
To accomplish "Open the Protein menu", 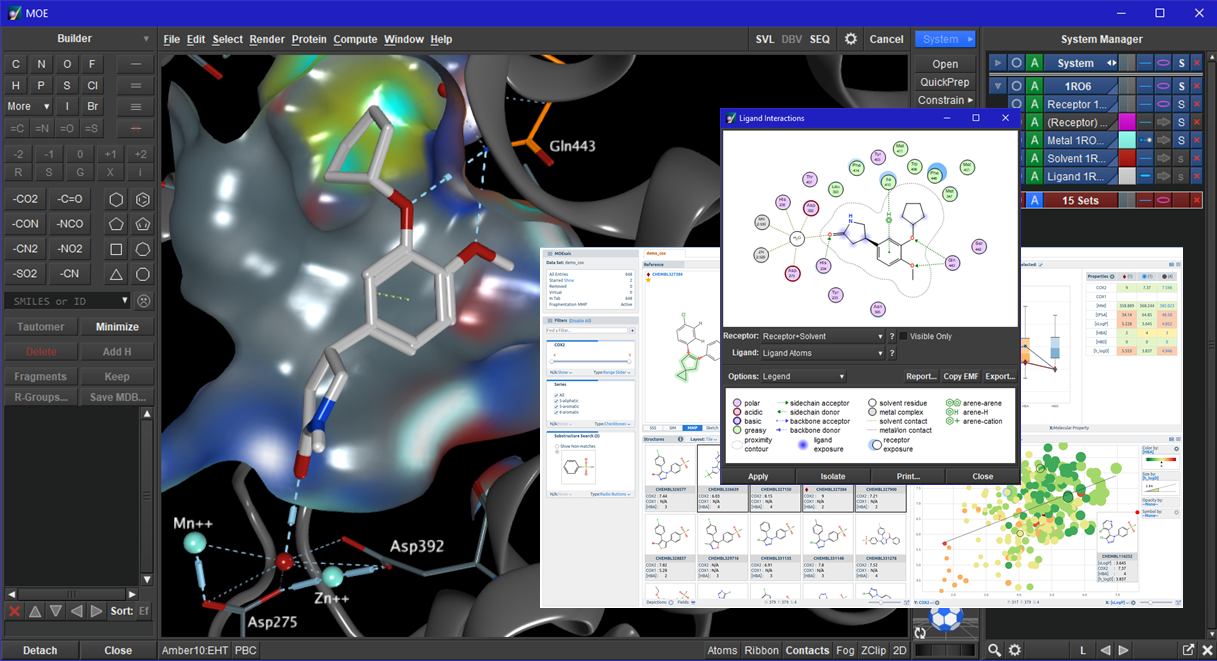I will (309, 39).
